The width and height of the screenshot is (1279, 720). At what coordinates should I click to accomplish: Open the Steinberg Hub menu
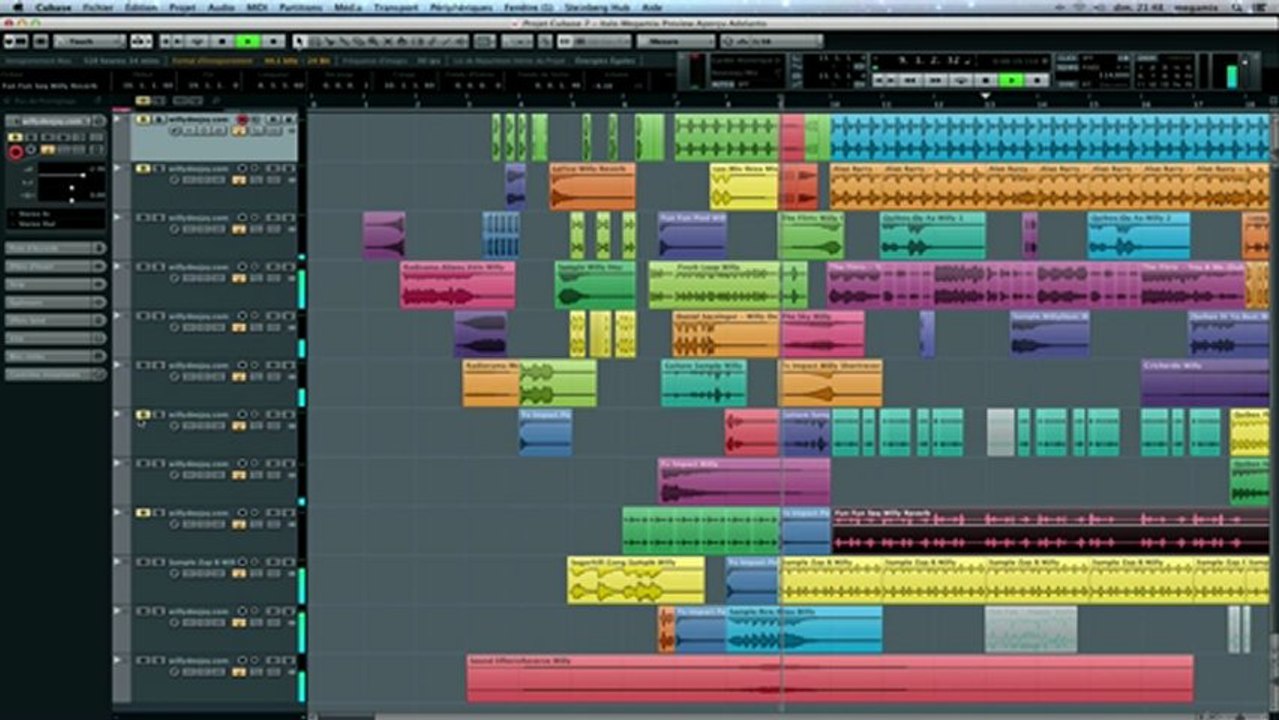coord(596,7)
